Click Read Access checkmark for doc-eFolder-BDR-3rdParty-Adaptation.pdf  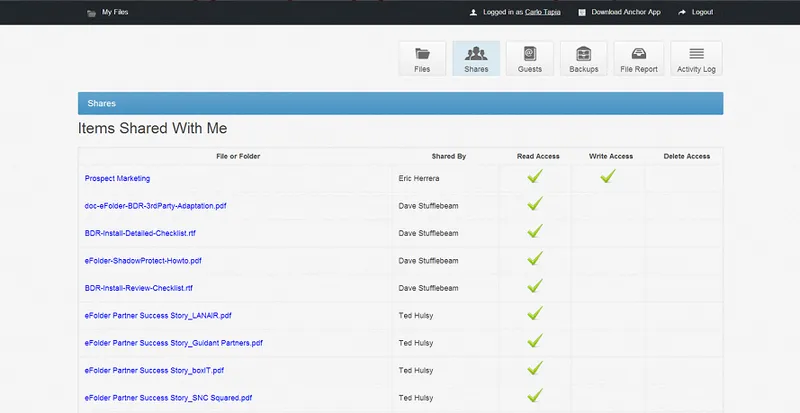[x=535, y=204]
